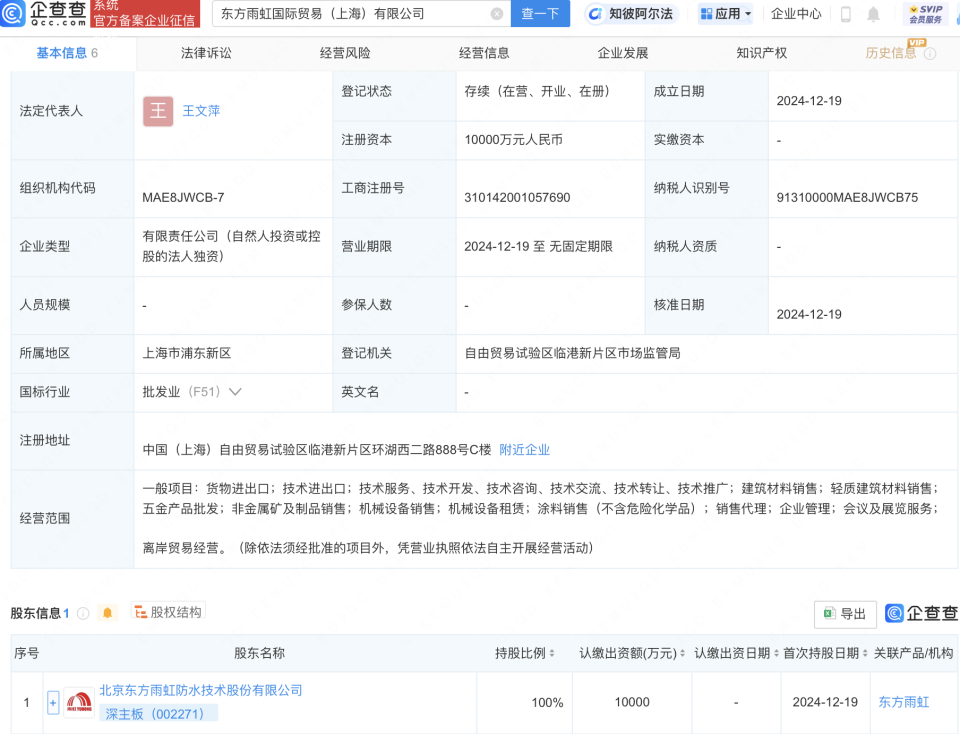Export shareholder info via 导出
Viewport: 960px width, 734px height.
pyautogui.click(x=845, y=614)
